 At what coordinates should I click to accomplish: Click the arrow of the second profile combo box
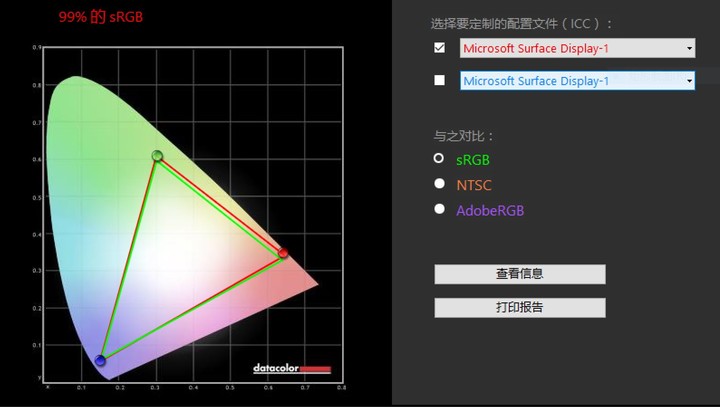click(689, 81)
